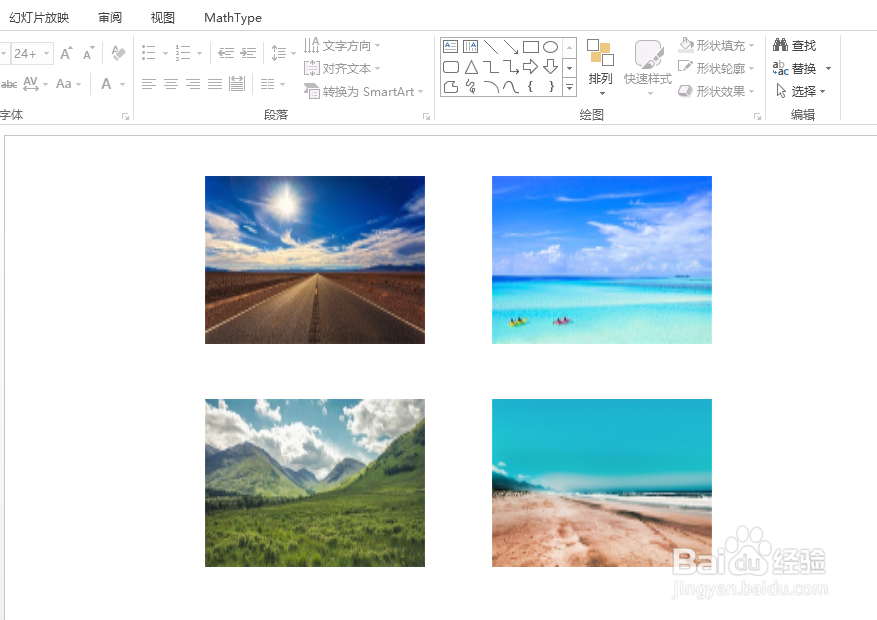The height and width of the screenshot is (620, 877).
Task: Toggle strikethrough formatting
Action: coord(9,83)
